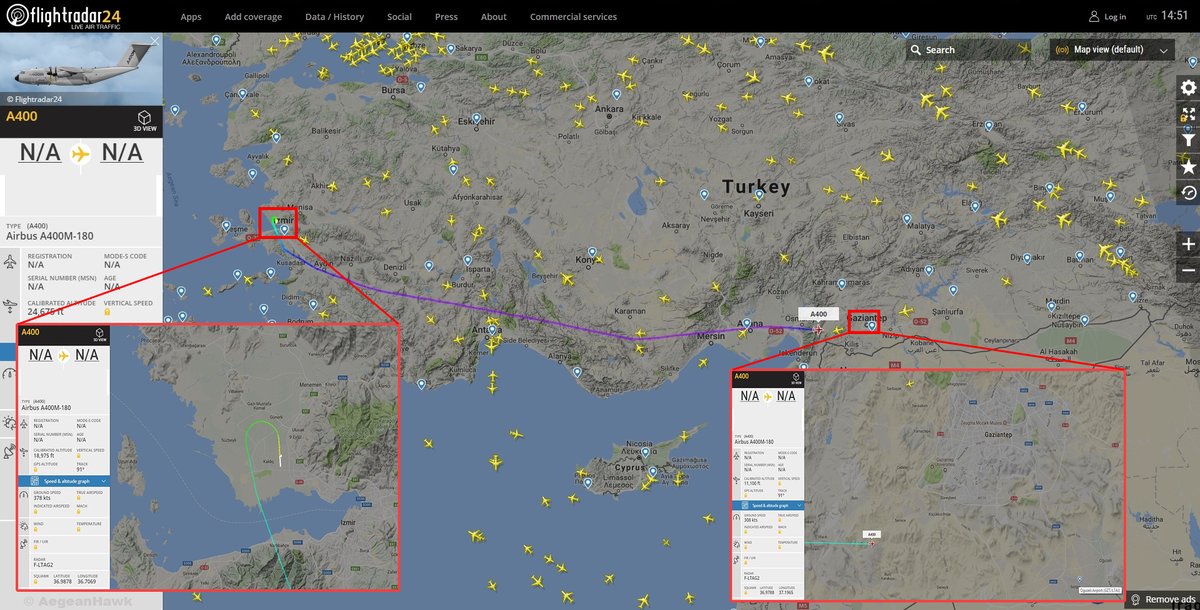
Task: Open 3D VIEW for the A400
Action: [x=144, y=121]
